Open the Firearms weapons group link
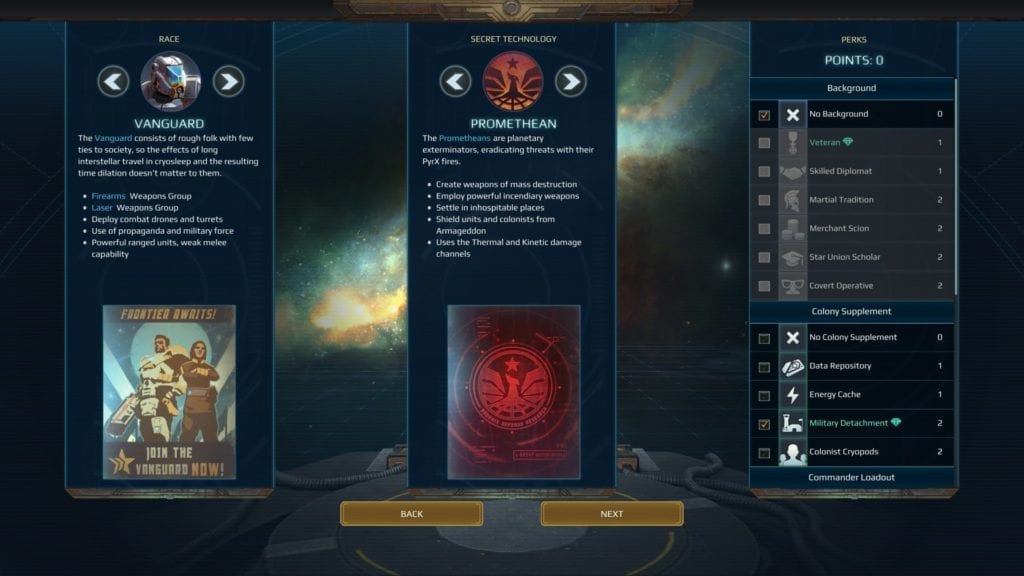The height and width of the screenshot is (576, 1024). click(x=108, y=196)
